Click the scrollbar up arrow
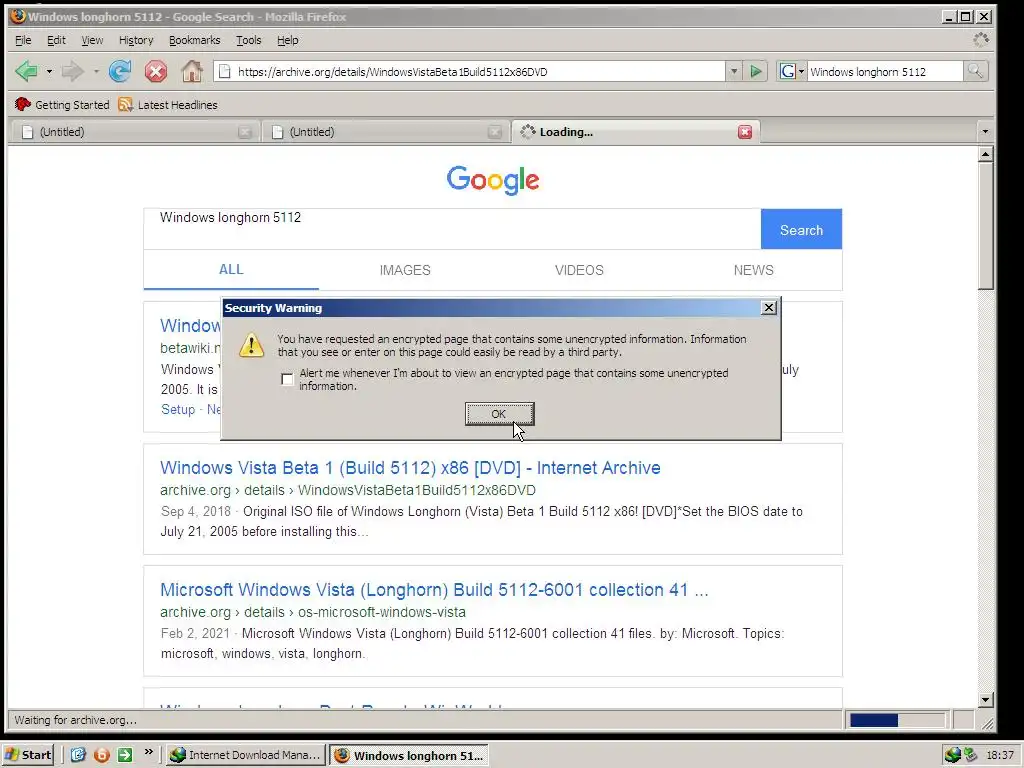Viewport: 1024px width, 768px height. tap(985, 155)
